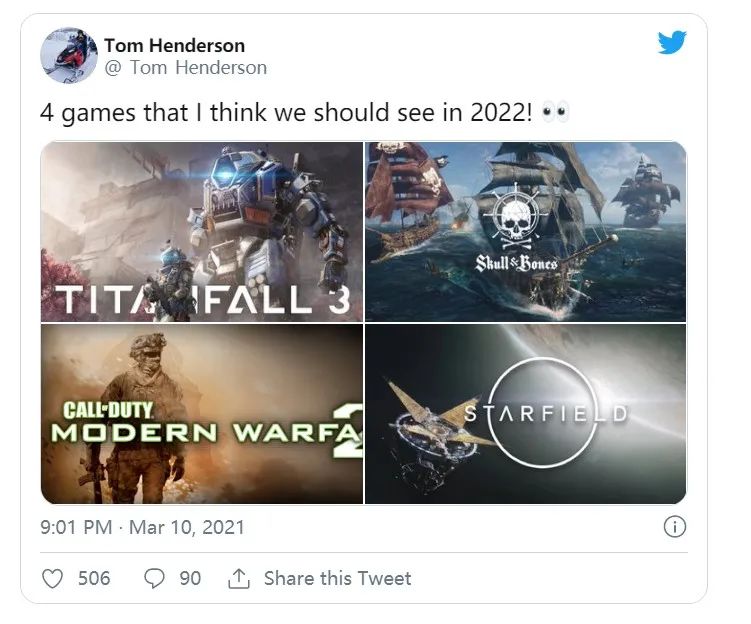The width and height of the screenshot is (751, 624).
Task: Click the blue Twitter bird logo
Action: [671, 42]
